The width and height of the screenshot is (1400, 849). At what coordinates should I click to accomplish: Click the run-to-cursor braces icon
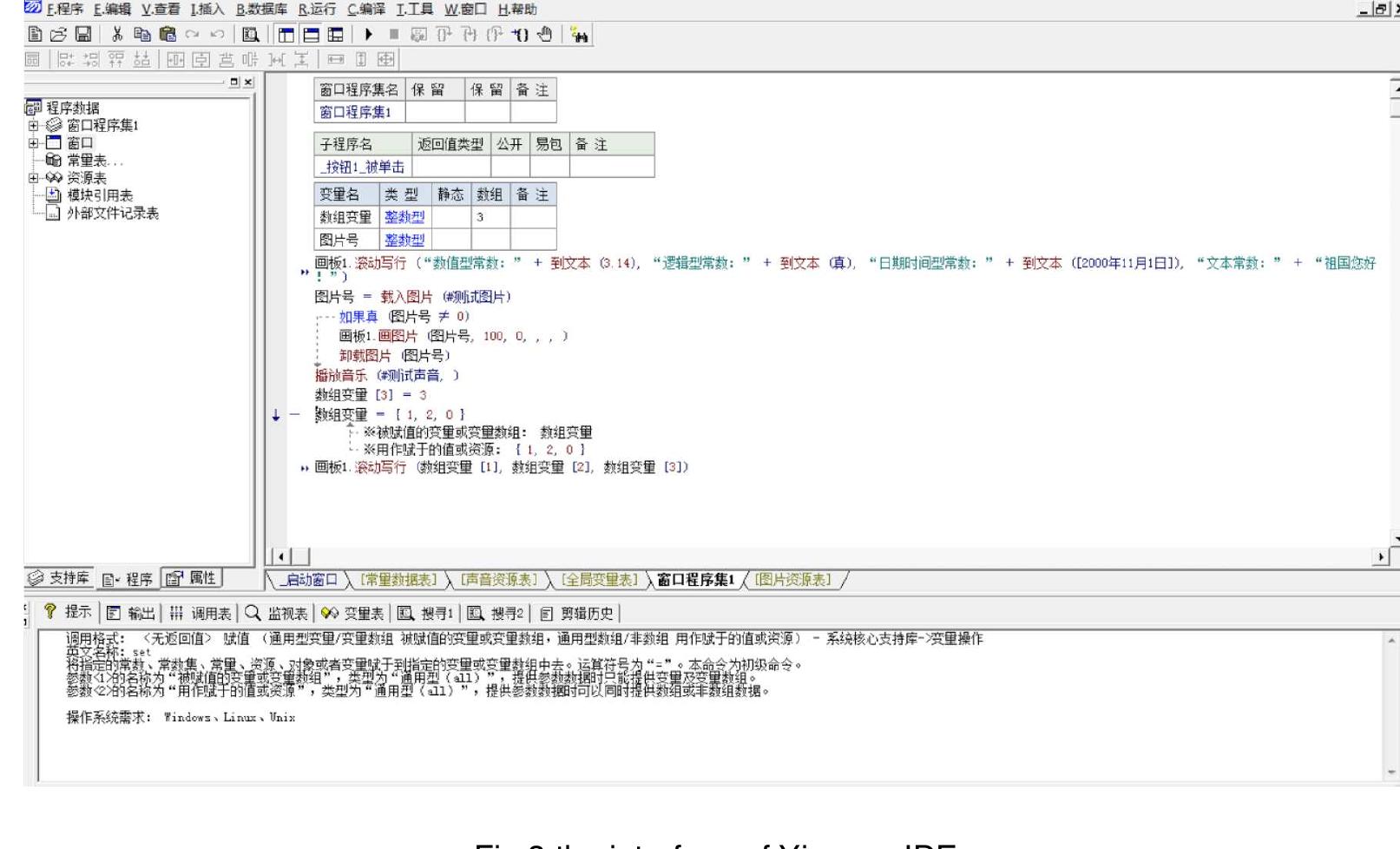[520, 35]
